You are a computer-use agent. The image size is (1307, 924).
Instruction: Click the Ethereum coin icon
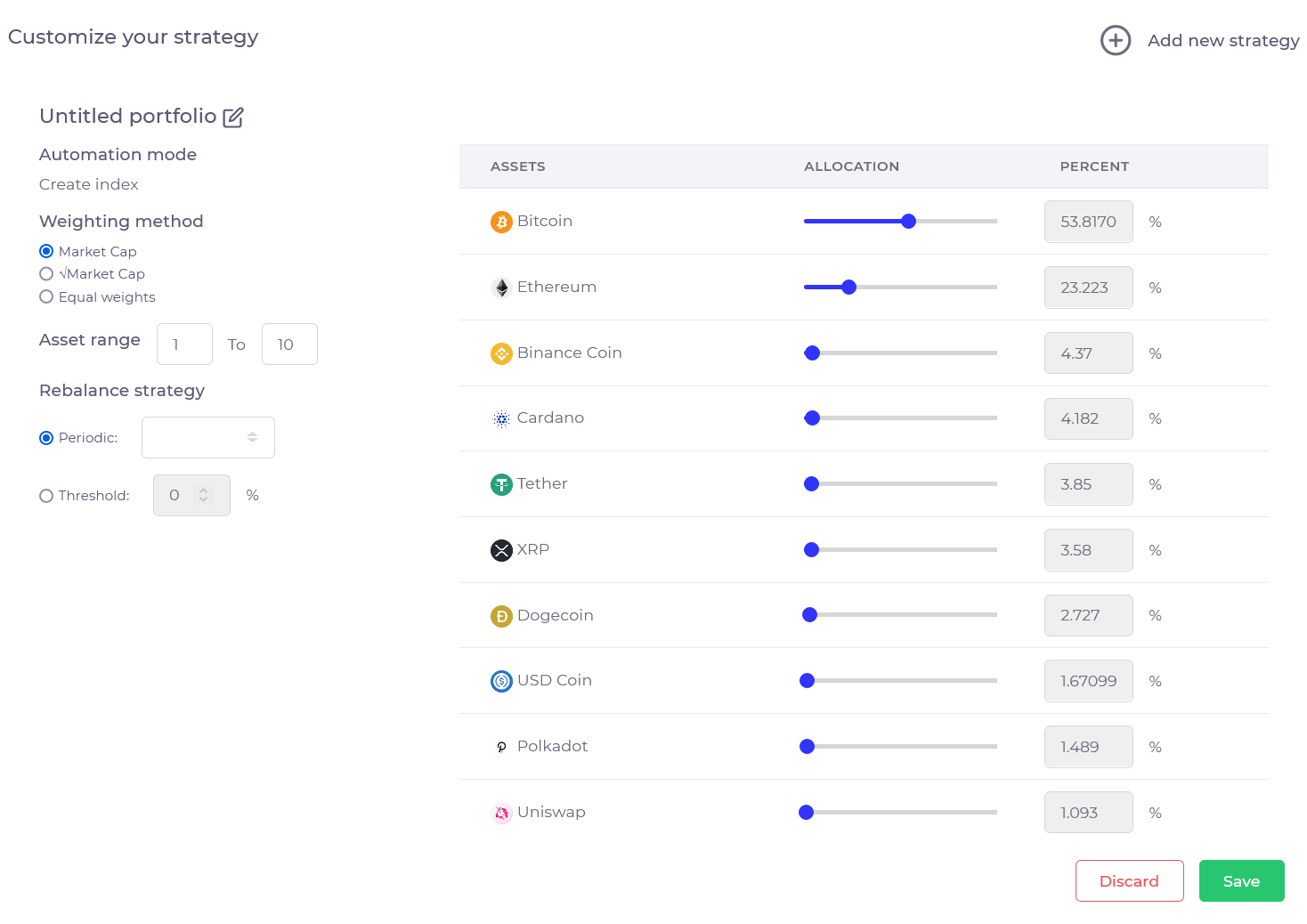click(x=501, y=288)
